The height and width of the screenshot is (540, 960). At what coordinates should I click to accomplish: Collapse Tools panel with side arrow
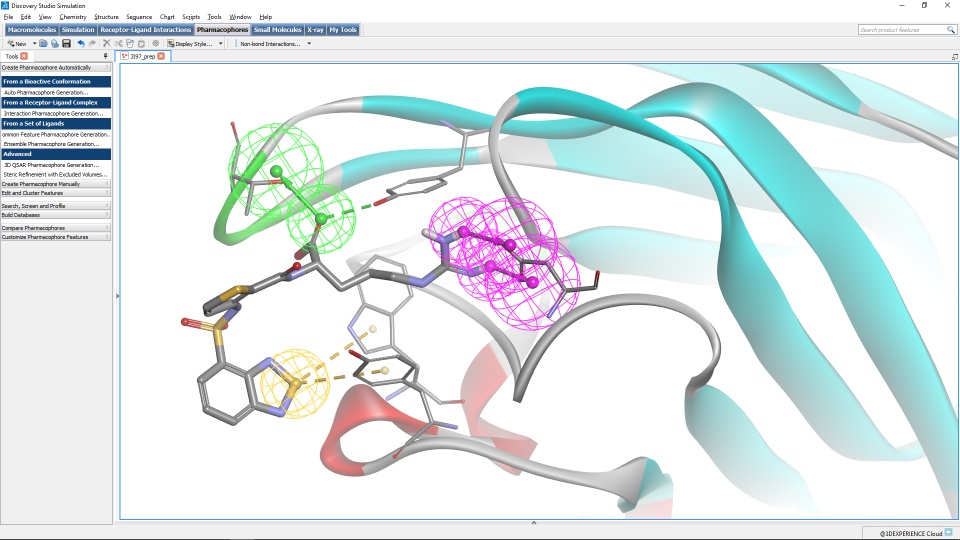(117, 296)
